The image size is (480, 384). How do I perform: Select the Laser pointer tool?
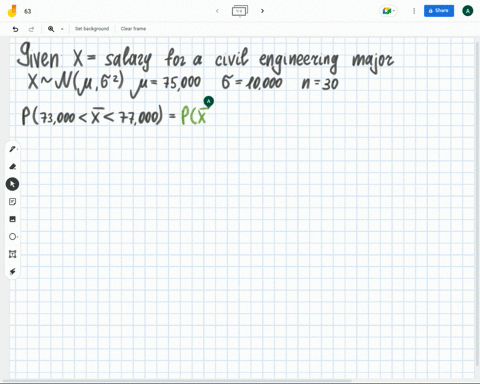coord(12,271)
